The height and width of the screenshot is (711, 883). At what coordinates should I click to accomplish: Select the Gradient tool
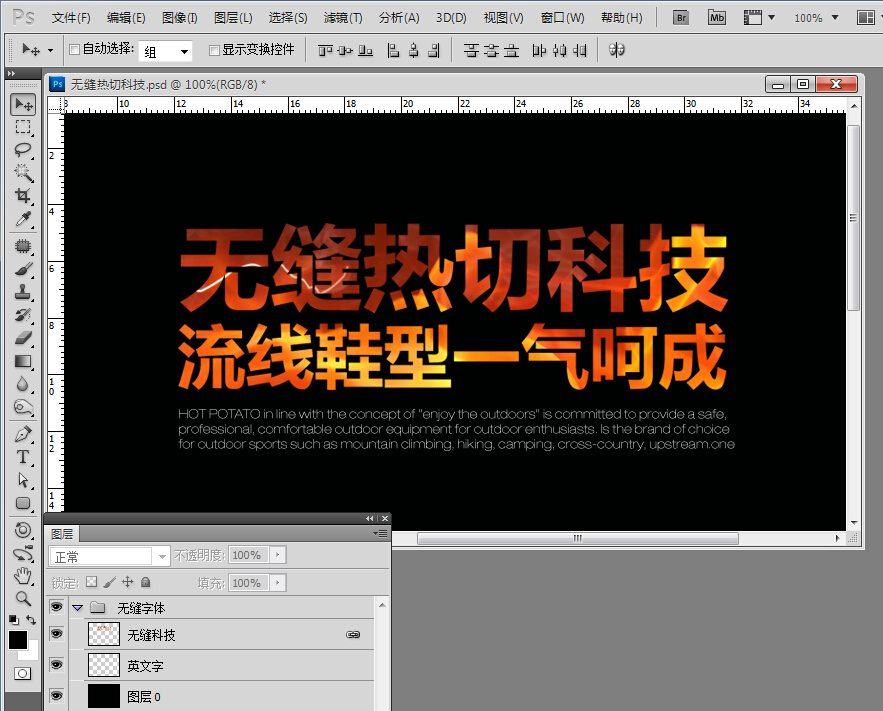click(23, 361)
